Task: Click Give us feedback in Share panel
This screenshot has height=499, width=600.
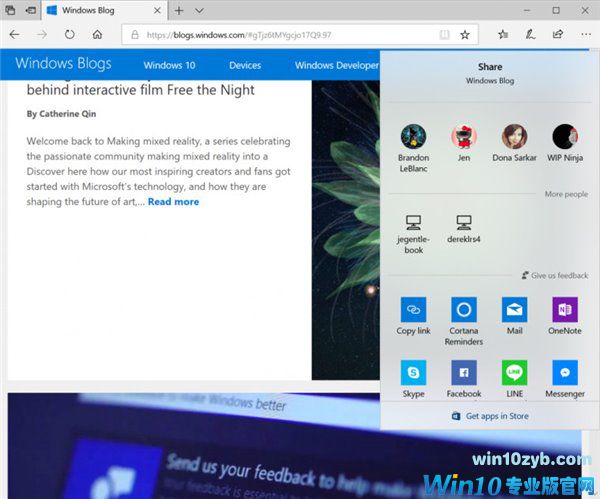Action: point(555,275)
